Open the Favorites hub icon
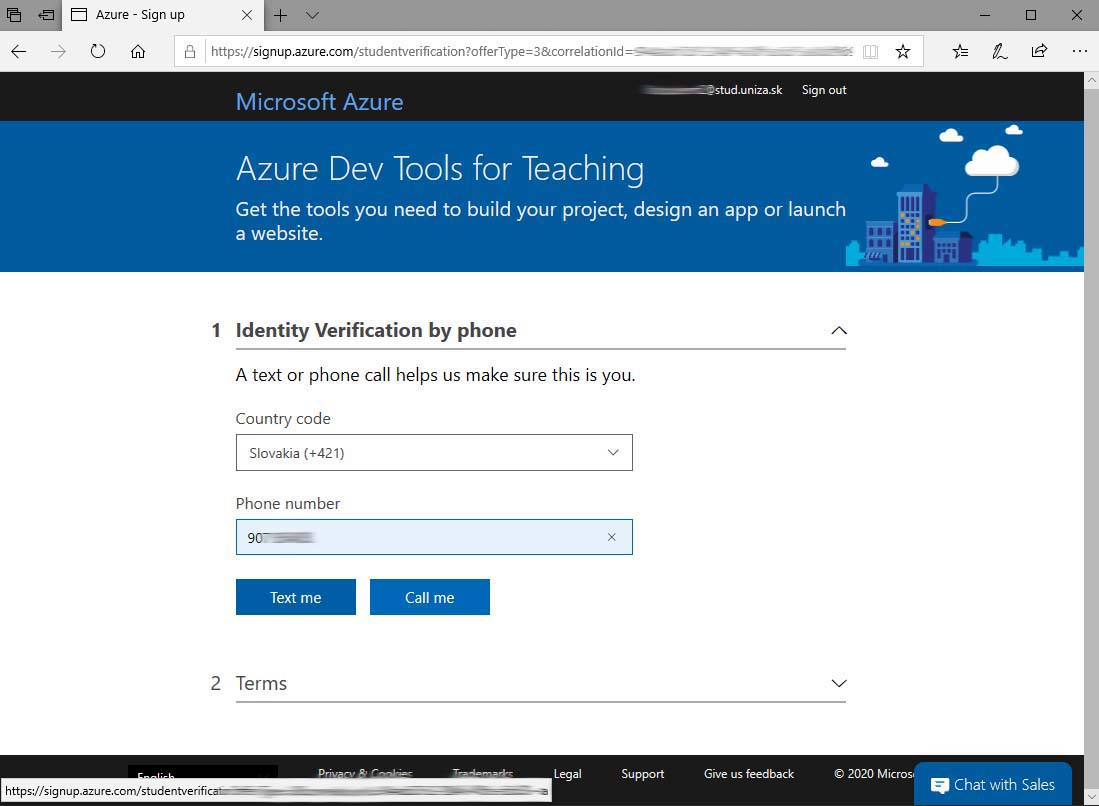Image resolution: width=1099 pixels, height=806 pixels. pyautogui.click(x=960, y=51)
